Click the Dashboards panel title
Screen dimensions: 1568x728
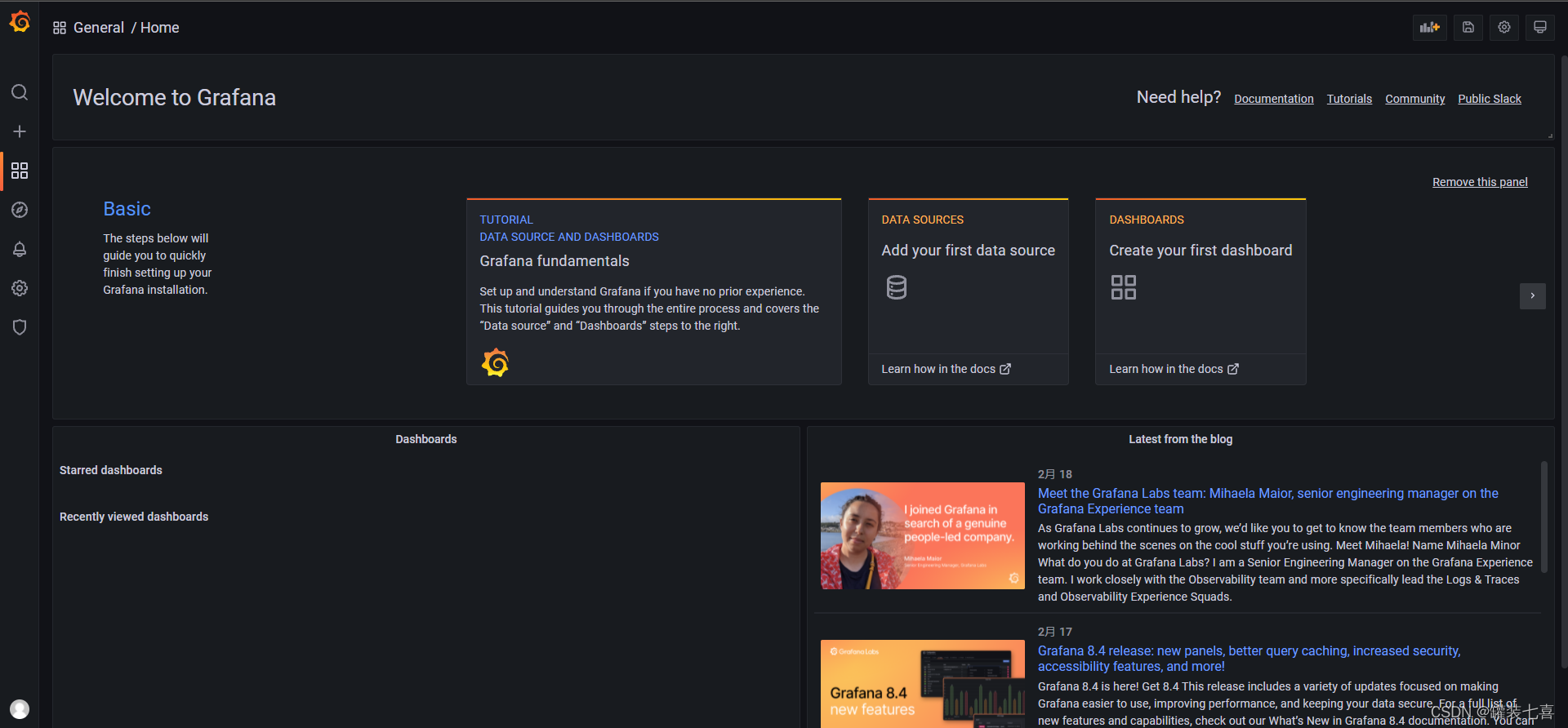426,439
